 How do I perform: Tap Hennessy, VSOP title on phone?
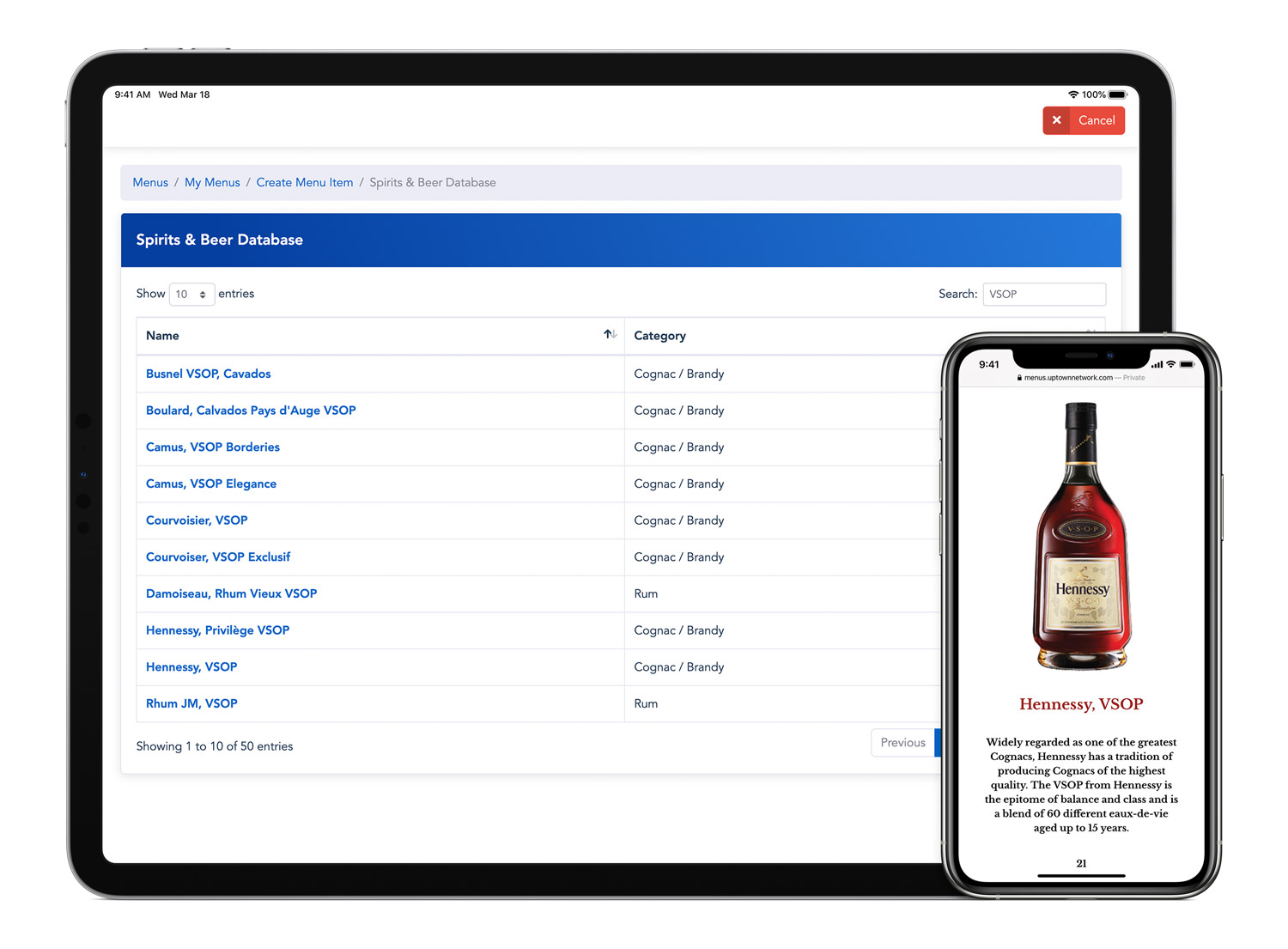pyautogui.click(x=1081, y=704)
